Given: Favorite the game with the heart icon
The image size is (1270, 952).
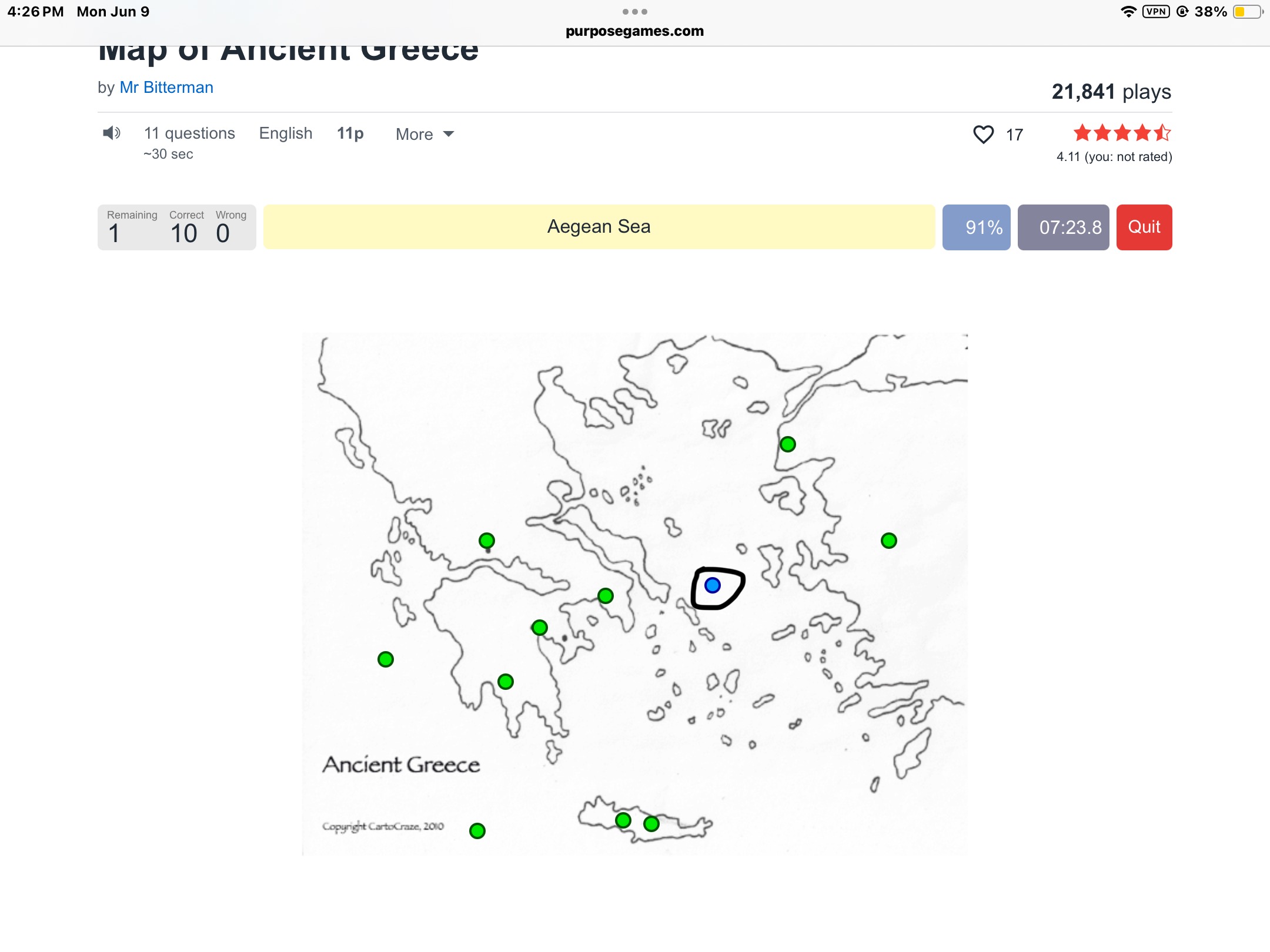Looking at the screenshot, I should pos(983,135).
